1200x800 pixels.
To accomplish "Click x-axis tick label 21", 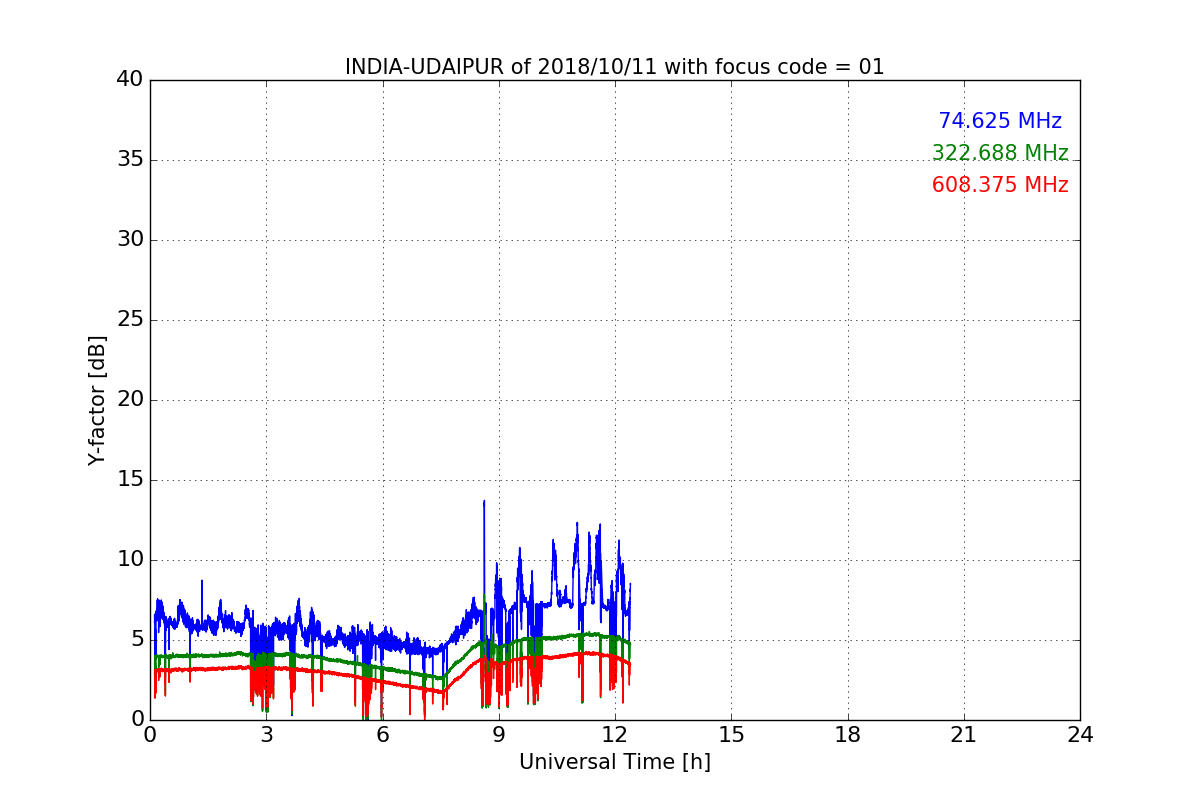I will tap(964, 734).
